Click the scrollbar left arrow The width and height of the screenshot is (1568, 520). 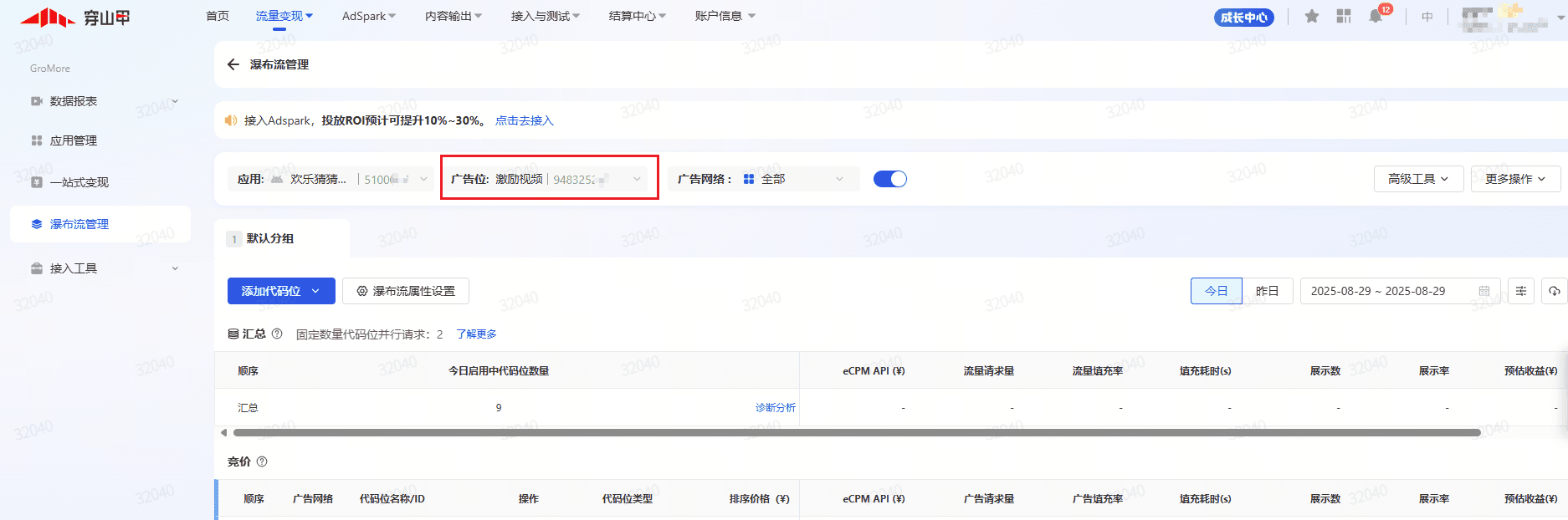point(223,432)
